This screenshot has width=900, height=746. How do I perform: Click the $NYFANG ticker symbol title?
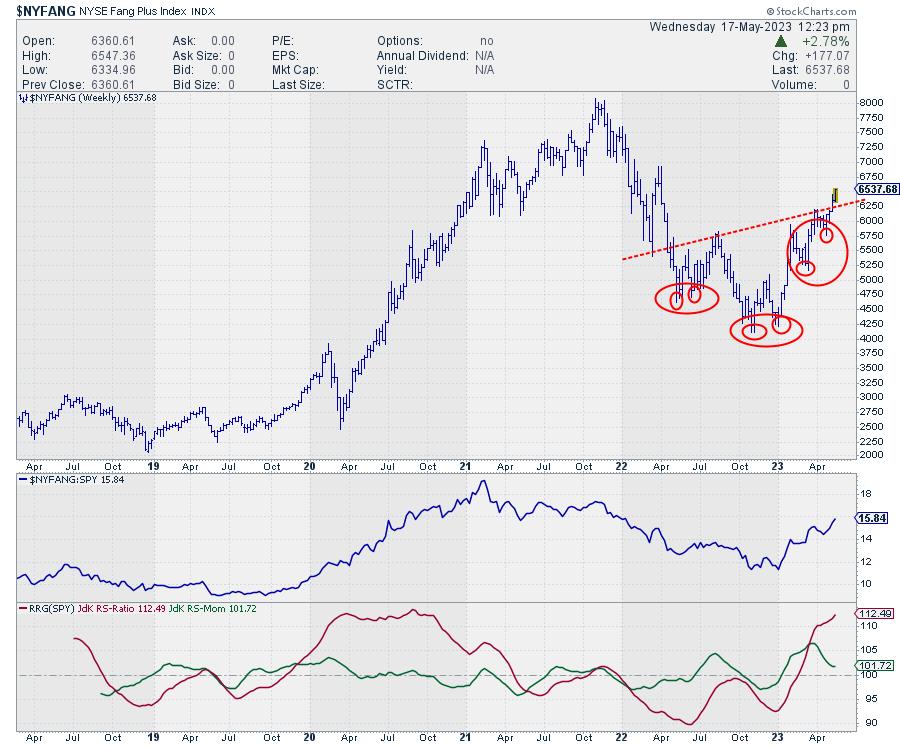point(46,11)
